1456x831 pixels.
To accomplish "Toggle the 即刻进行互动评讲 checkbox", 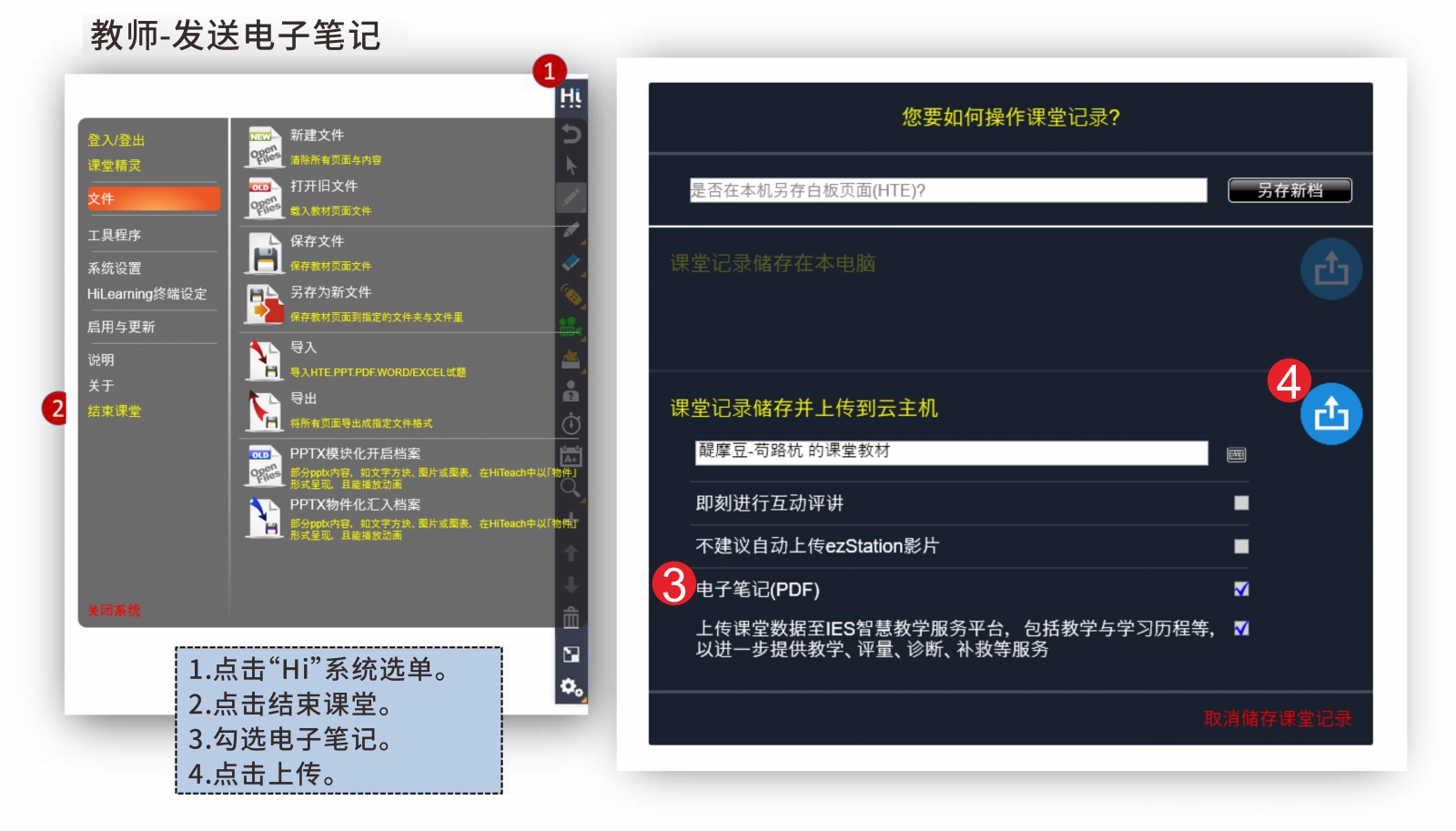I will point(1241,503).
